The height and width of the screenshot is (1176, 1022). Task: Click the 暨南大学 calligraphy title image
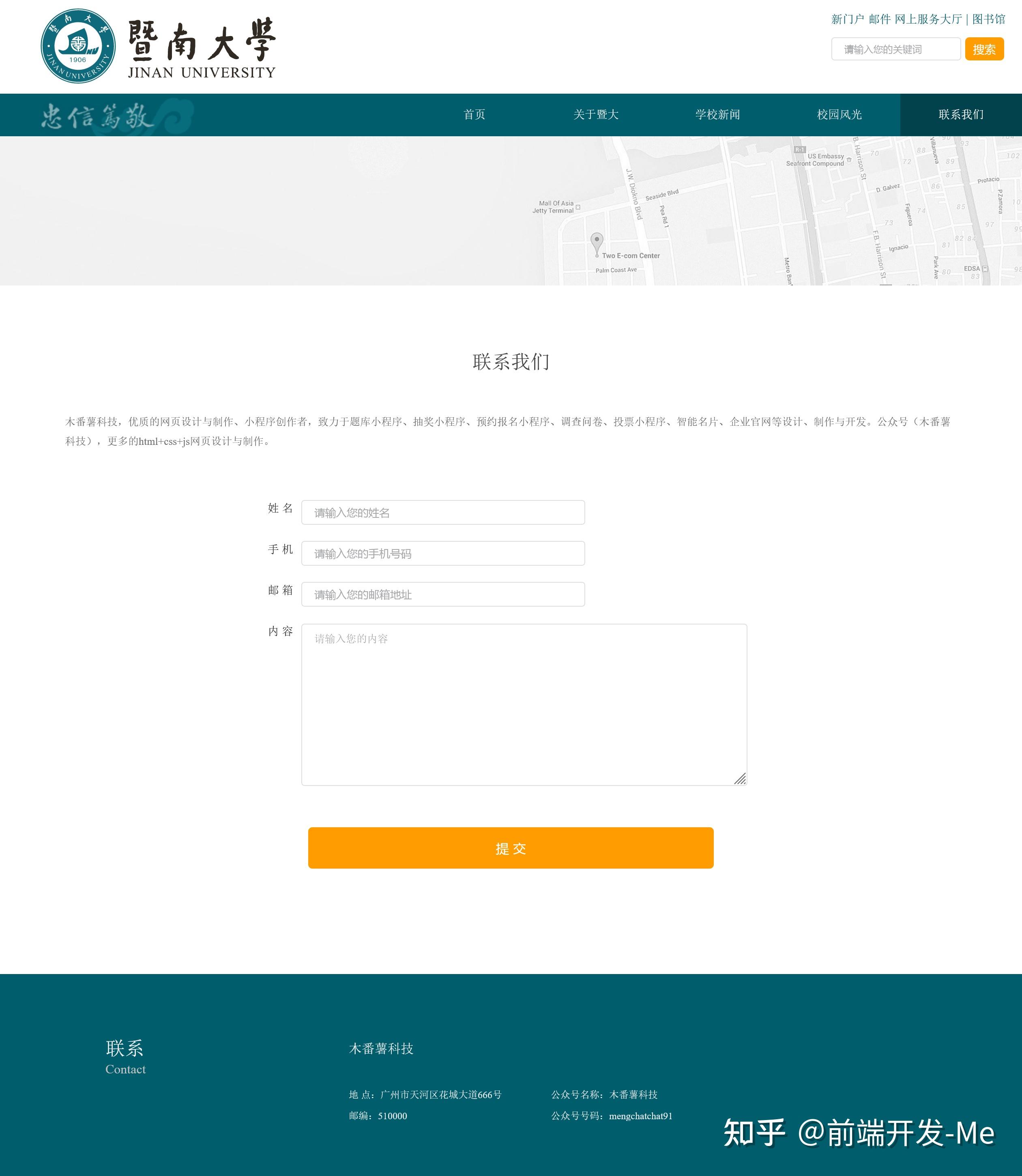(202, 40)
